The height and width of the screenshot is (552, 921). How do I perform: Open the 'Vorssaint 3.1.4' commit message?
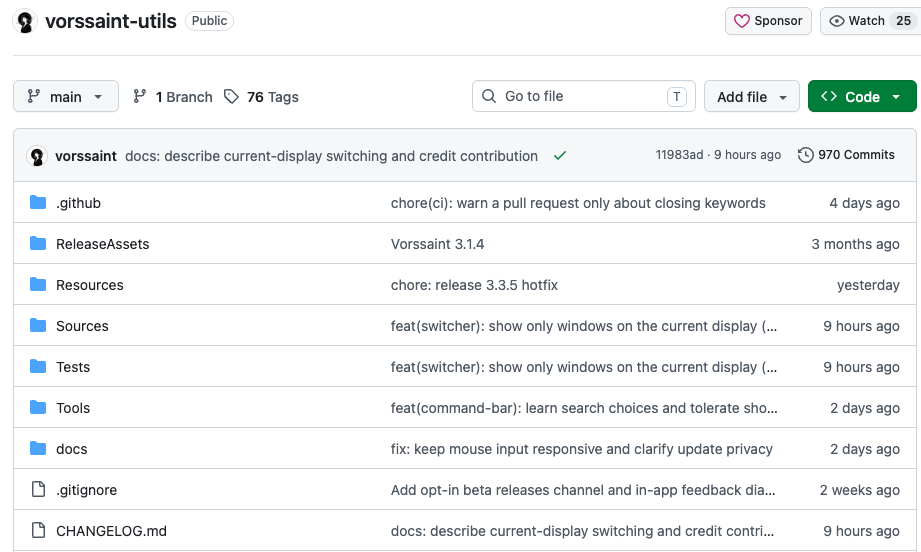(x=438, y=244)
